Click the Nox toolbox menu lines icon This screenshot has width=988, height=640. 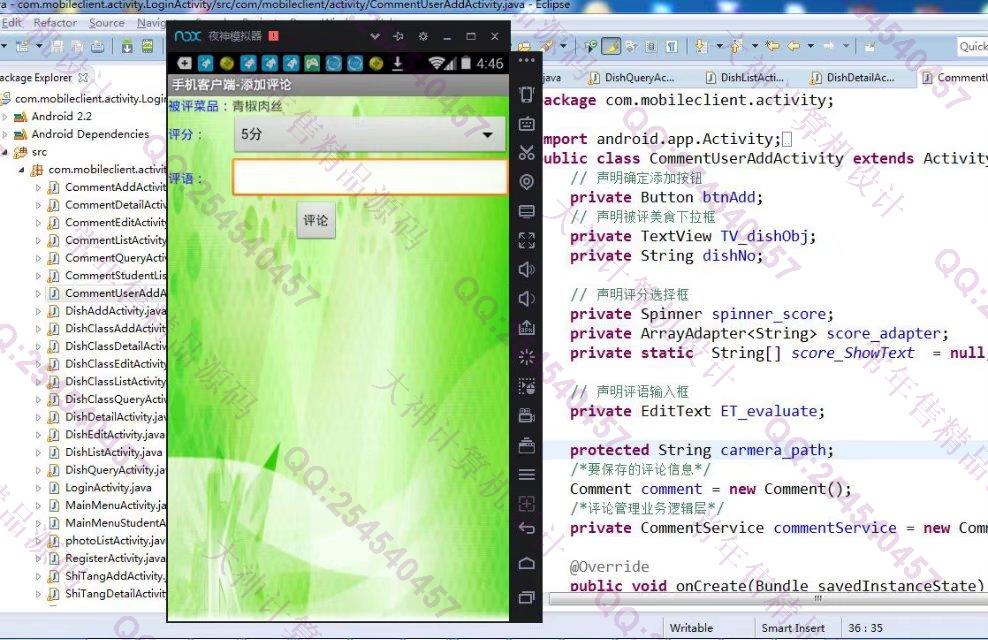[x=527, y=474]
